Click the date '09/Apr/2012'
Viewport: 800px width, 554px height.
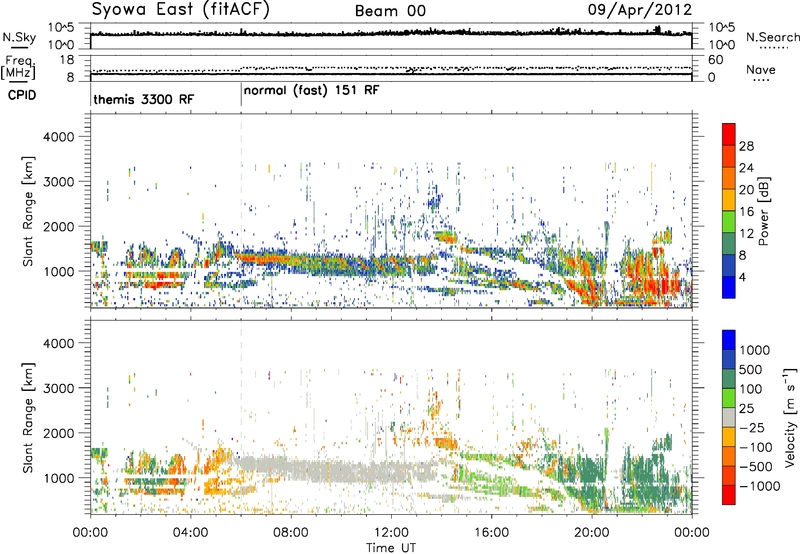[x=640, y=10]
